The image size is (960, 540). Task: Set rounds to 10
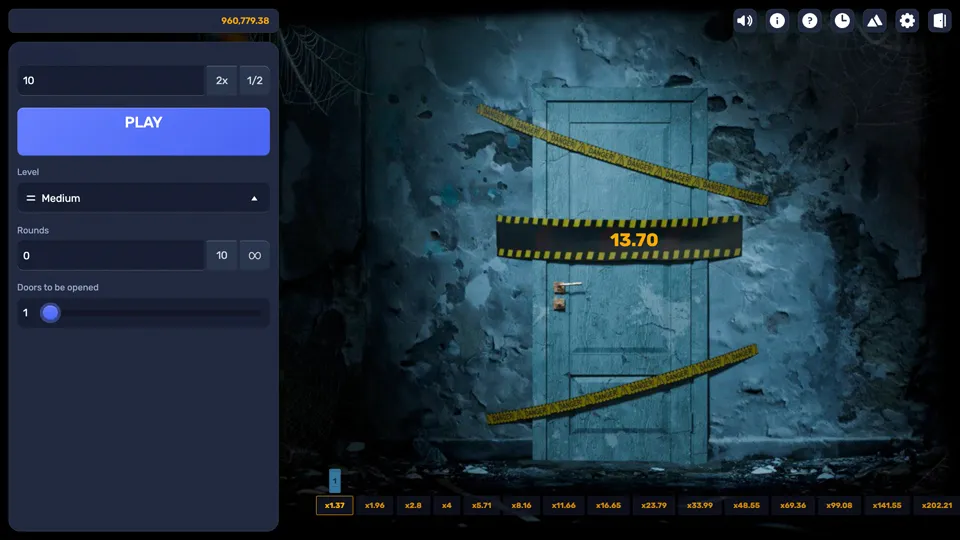[x=222, y=255]
